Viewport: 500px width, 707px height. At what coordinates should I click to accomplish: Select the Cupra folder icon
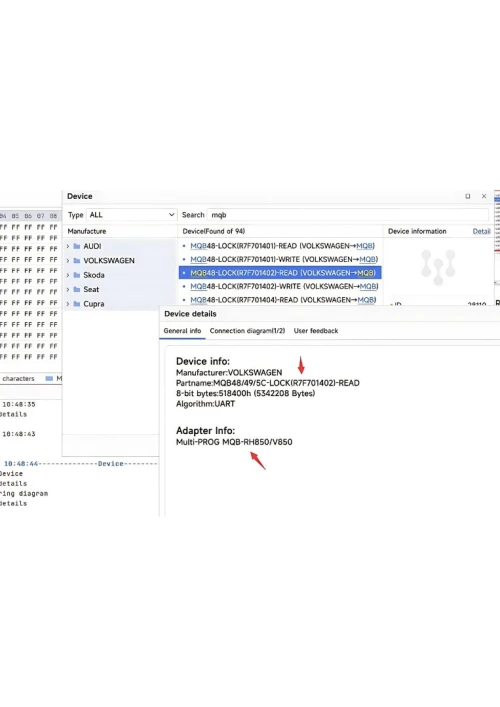click(x=77, y=304)
